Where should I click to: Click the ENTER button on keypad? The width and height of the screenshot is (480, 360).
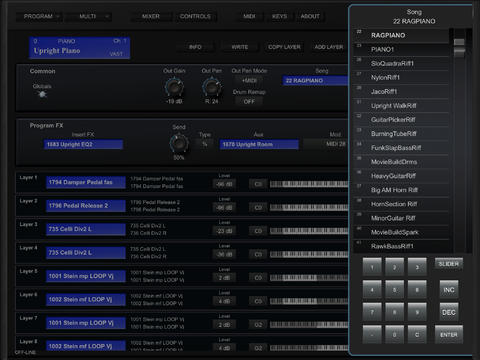coord(449,334)
